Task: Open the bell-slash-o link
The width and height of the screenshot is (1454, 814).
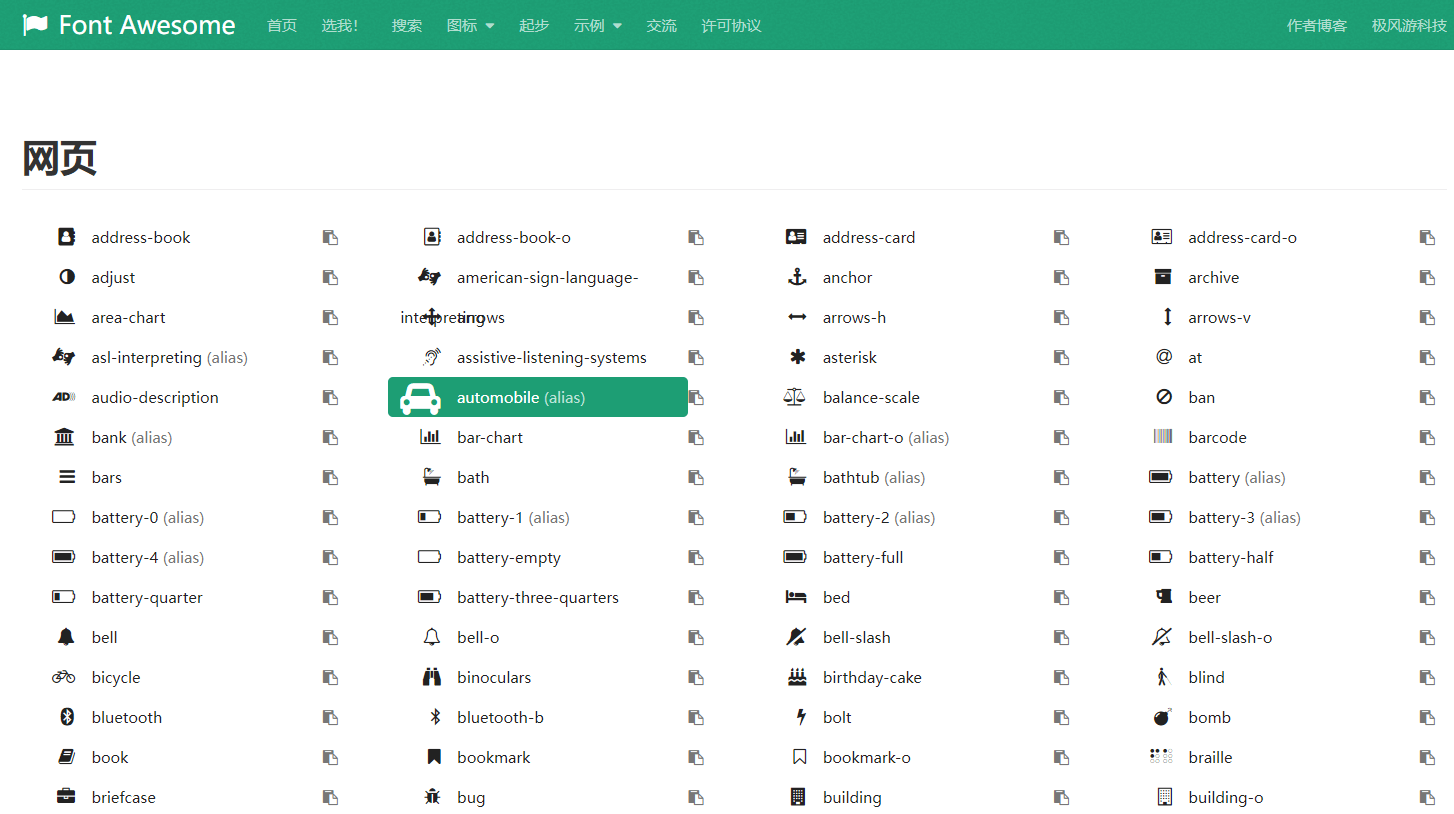Action: coord(1230,637)
